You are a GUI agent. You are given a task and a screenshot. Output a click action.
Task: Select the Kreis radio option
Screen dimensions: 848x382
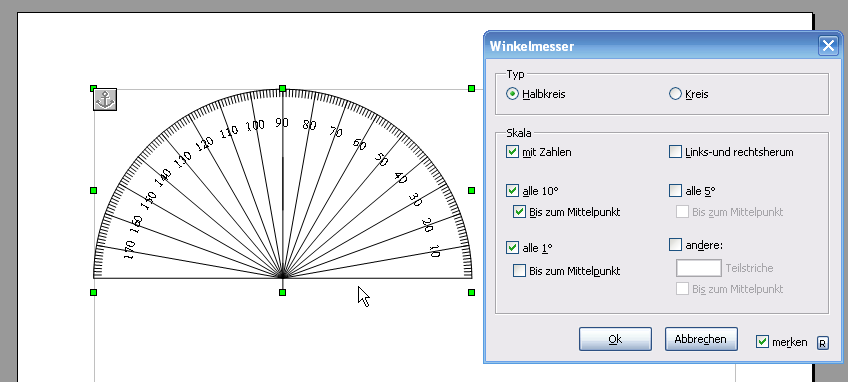[x=675, y=94]
